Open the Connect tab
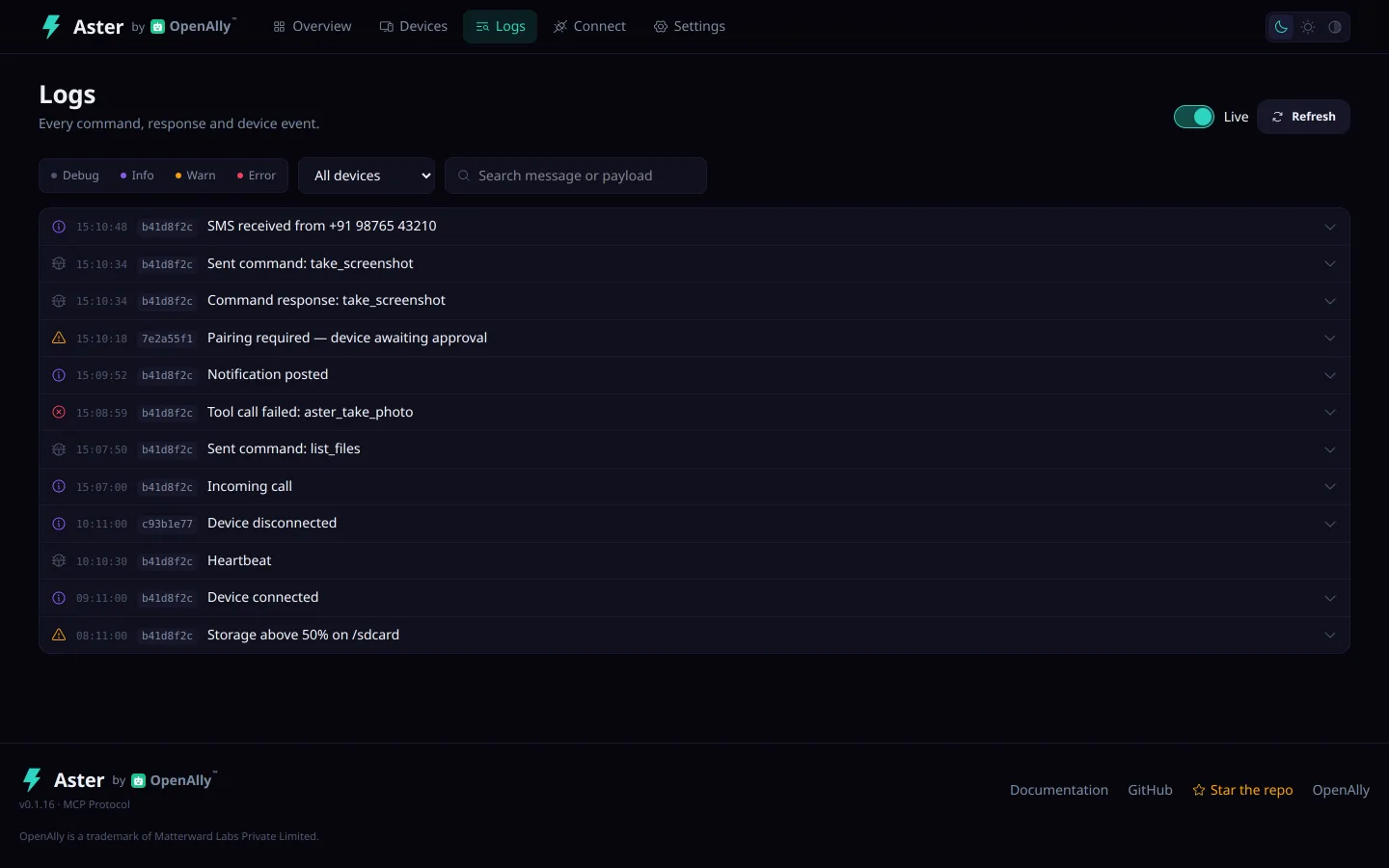The image size is (1389, 868). point(589,26)
